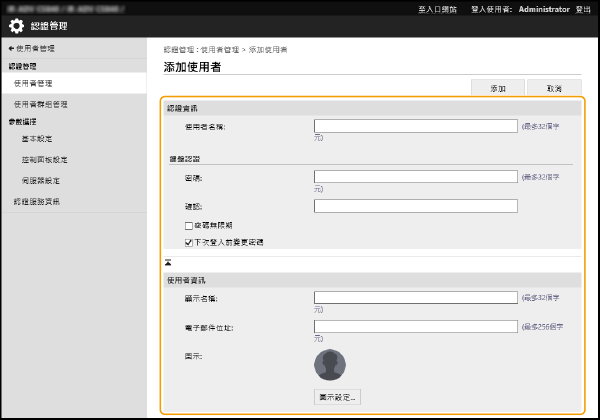Open 使用者群組管理 in the sidebar
The width and height of the screenshot is (600, 420).
pyautogui.click(x=41, y=104)
